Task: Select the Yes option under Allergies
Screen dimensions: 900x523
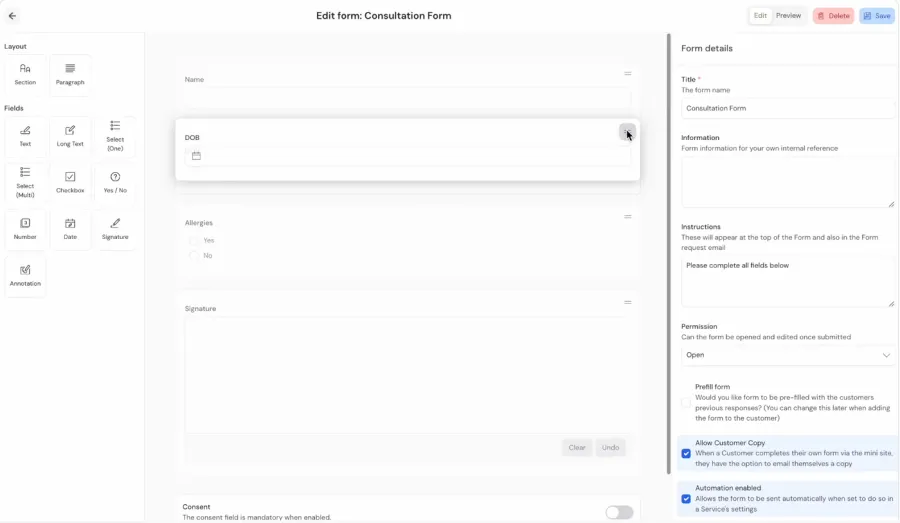Action: point(194,241)
